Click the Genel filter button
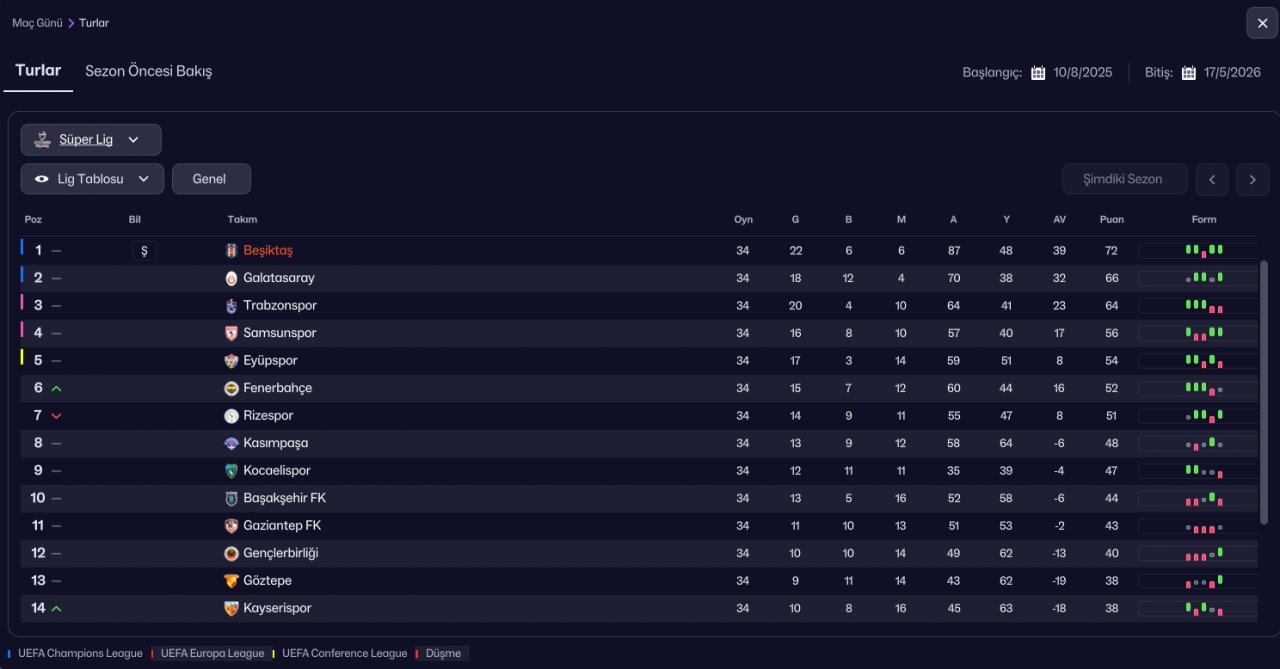1280x669 pixels. point(210,179)
